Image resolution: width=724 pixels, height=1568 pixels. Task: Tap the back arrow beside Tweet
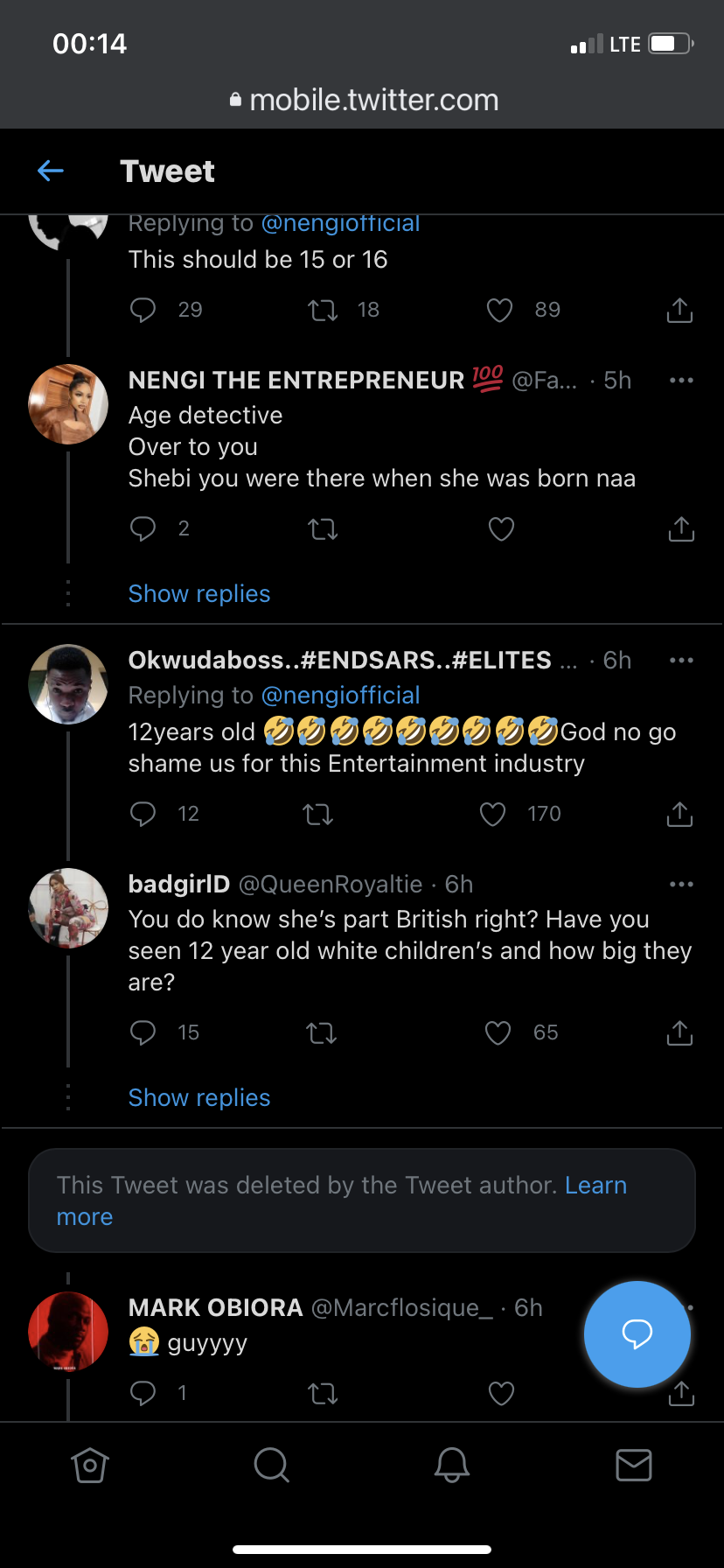[51, 171]
